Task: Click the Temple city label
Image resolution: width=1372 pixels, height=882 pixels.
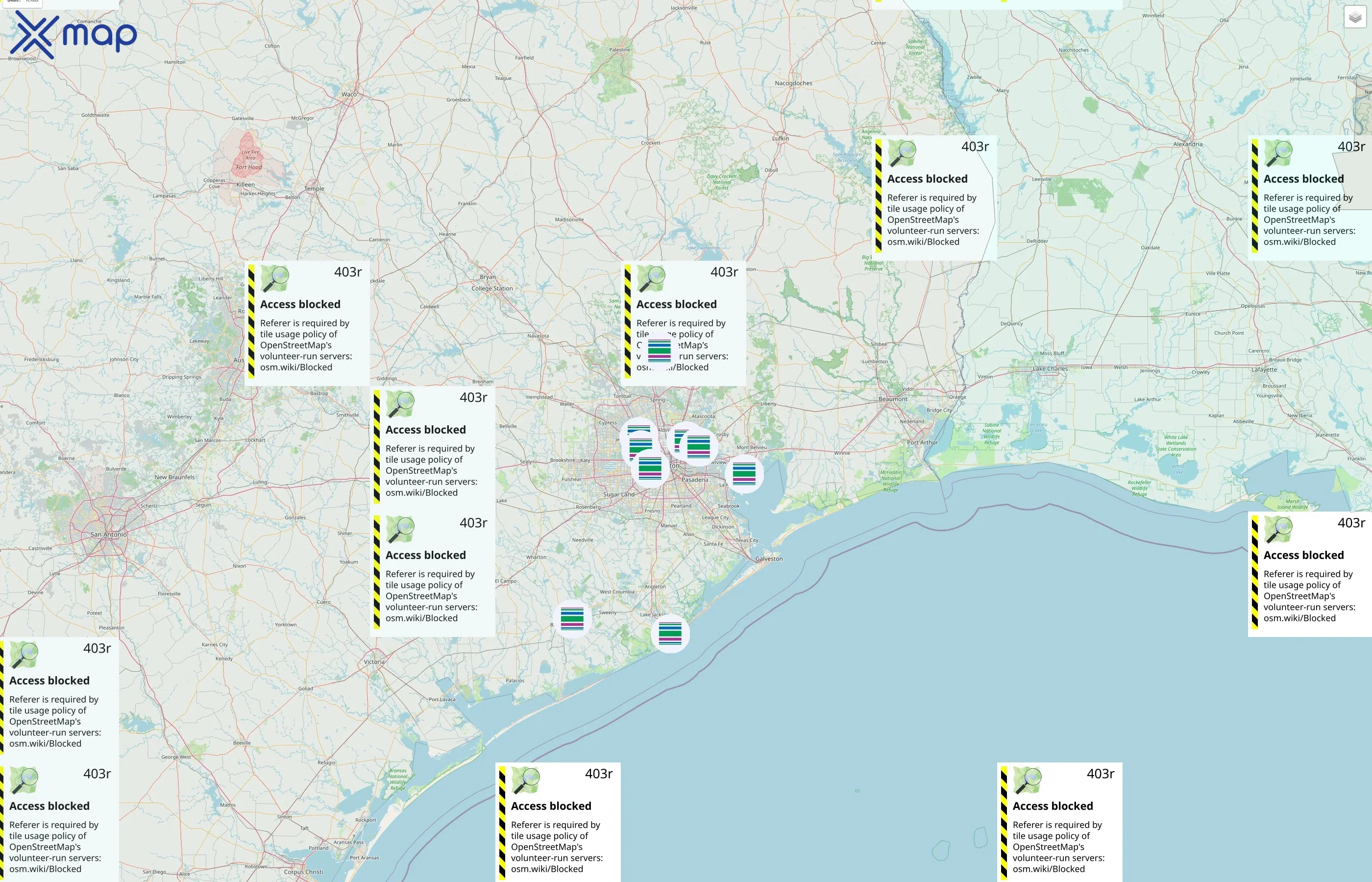Action: pyautogui.click(x=315, y=189)
